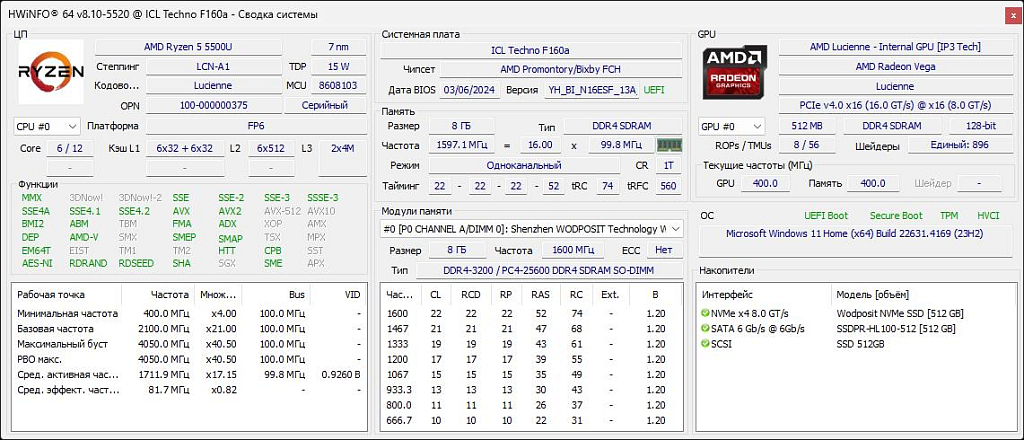
Task: Open the CPU #0 selector dropdown
Action: pos(46,126)
